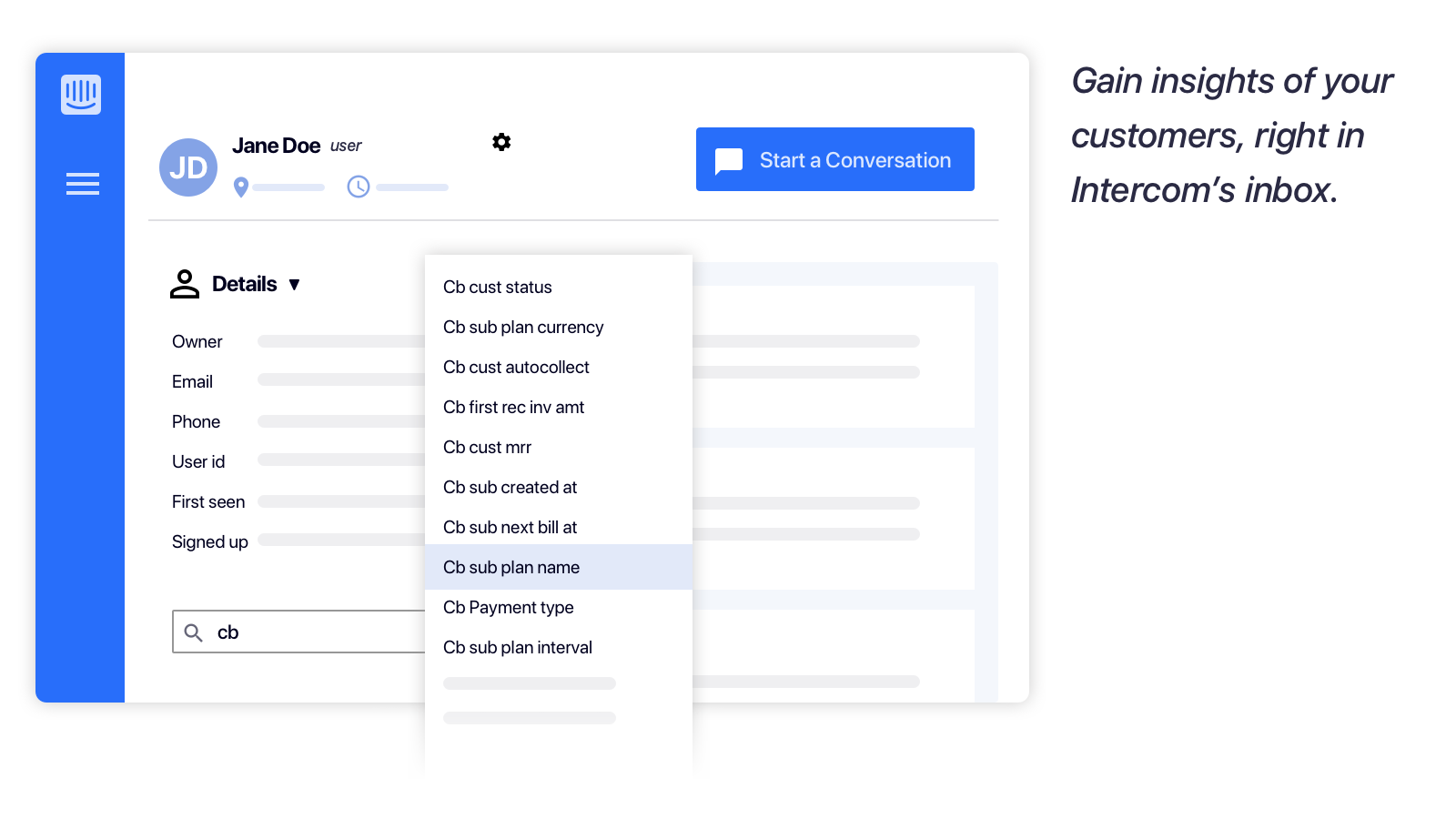Click the Details person icon

coord(185,284)
